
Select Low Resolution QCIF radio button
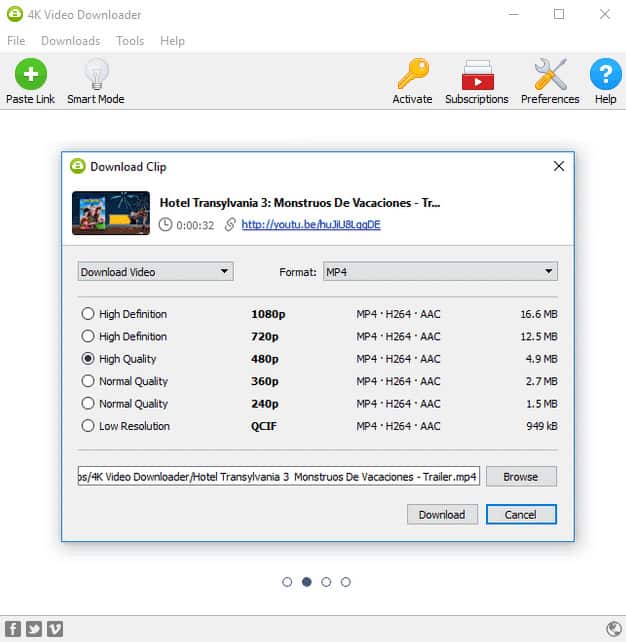coord(88,426)
